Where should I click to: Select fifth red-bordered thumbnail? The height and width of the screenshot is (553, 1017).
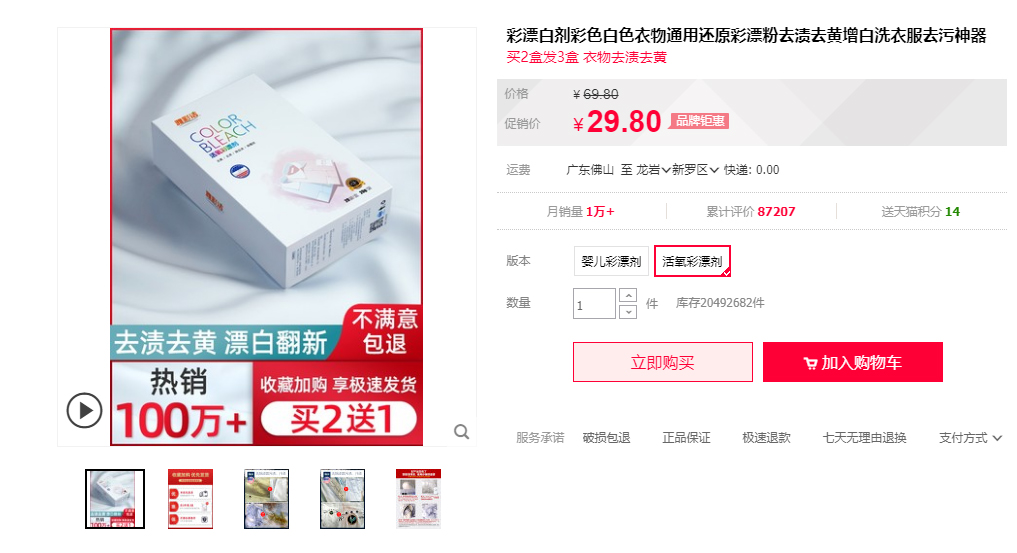coord(418,499)
